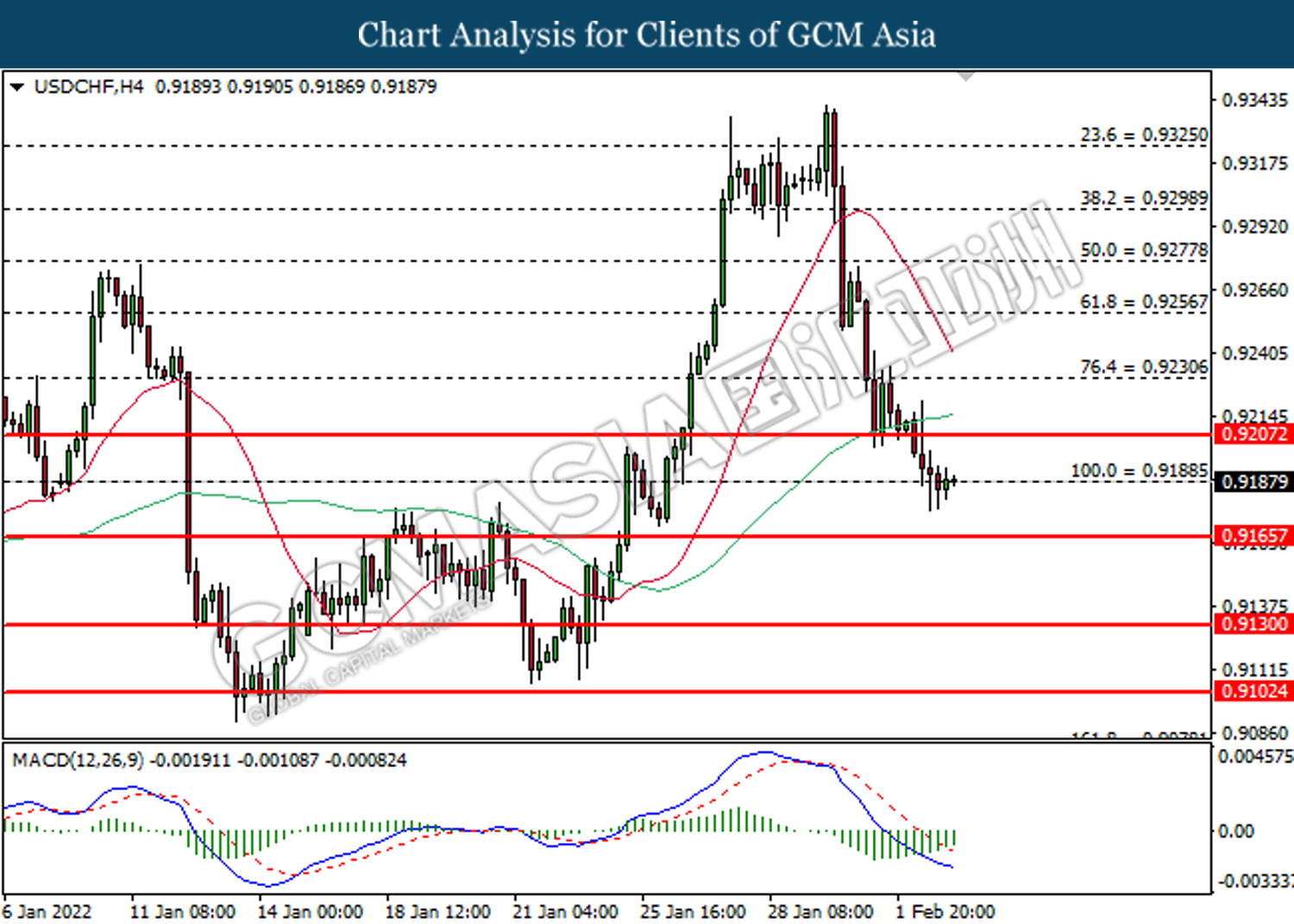Click the red 0.92072 price tag
Image resolution: width=1294 pixels, height=924 pixels.
click(x=1253, y=434)
